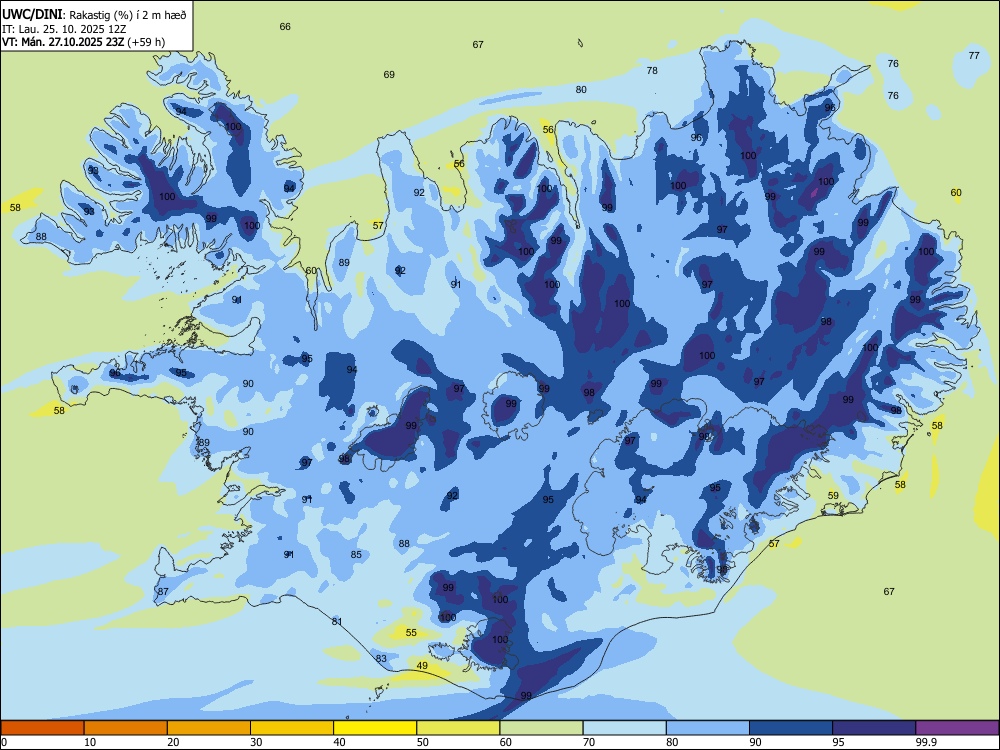Click the 'UWC/DINI' title text
Screen dimensions: 1000x750
[x=32, y=15]
